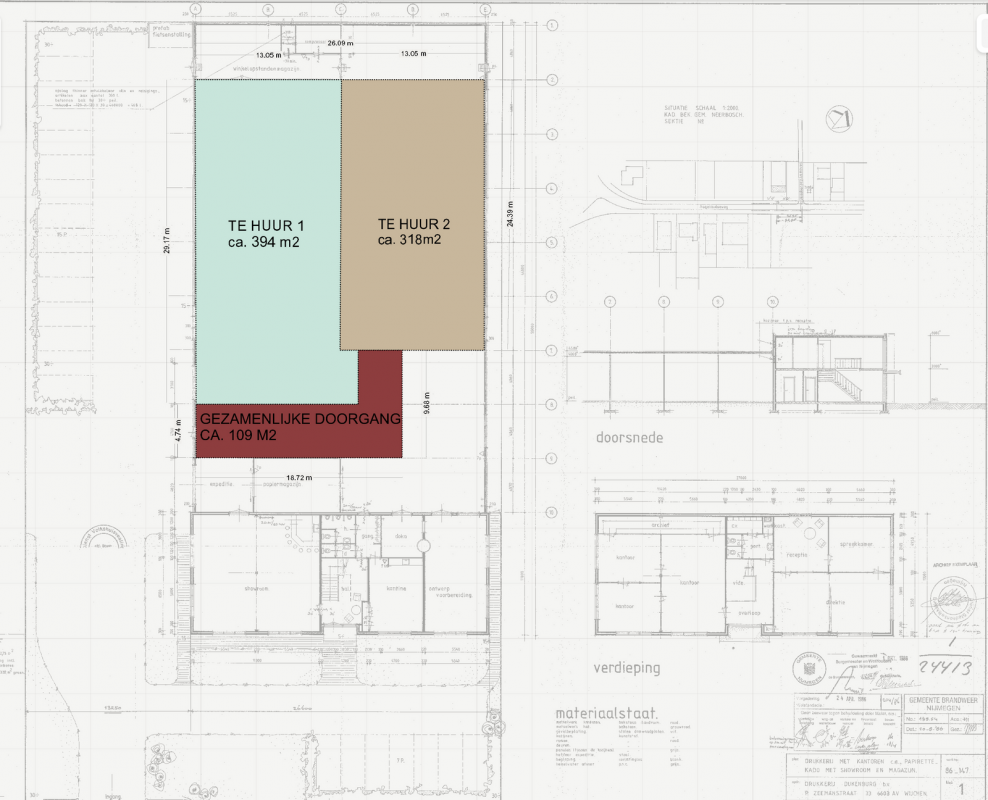
Task: Click the round Gemeente Nijmegen seal
Action: [810, 668]
